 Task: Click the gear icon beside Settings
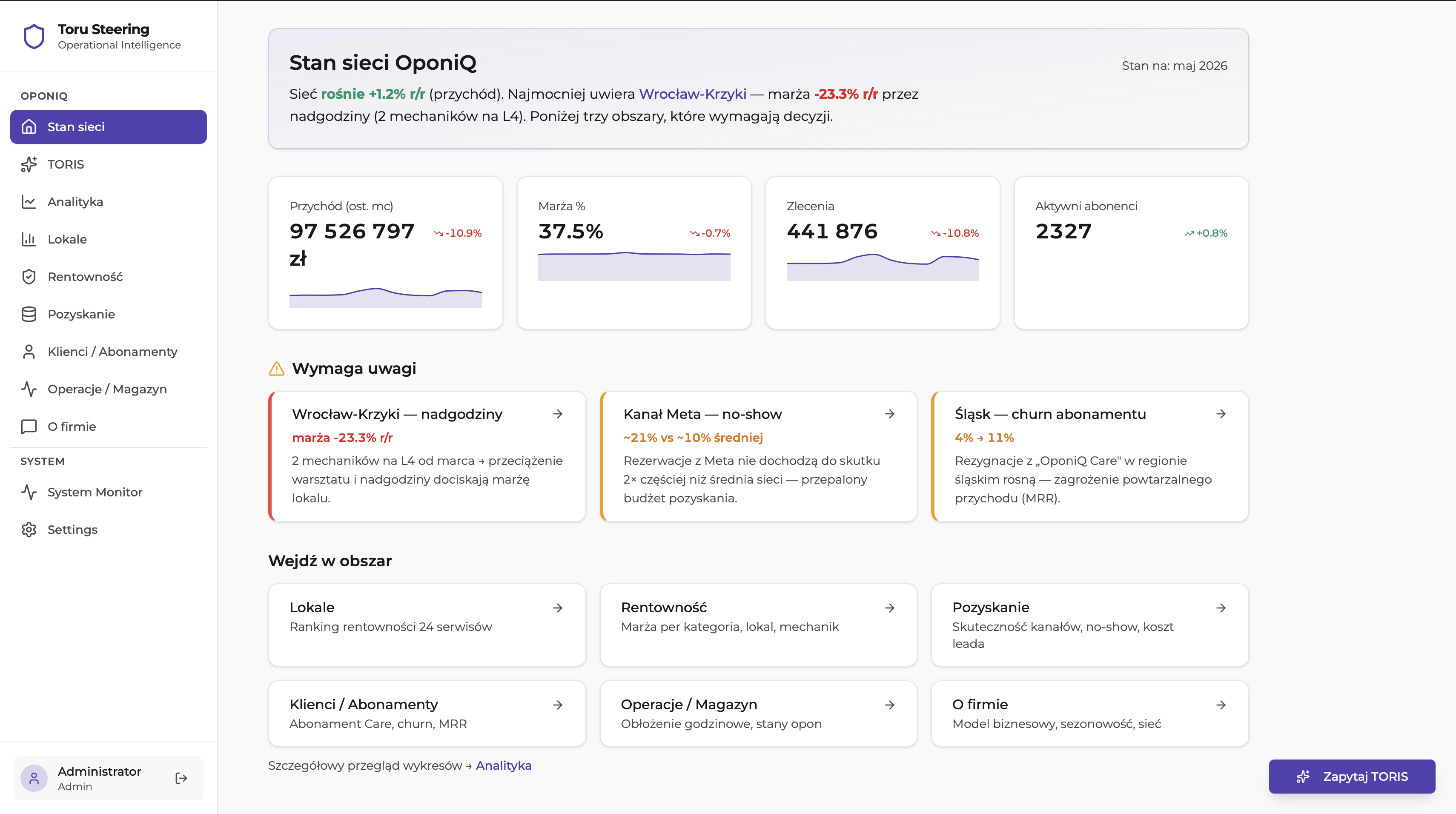pos(29,530)
